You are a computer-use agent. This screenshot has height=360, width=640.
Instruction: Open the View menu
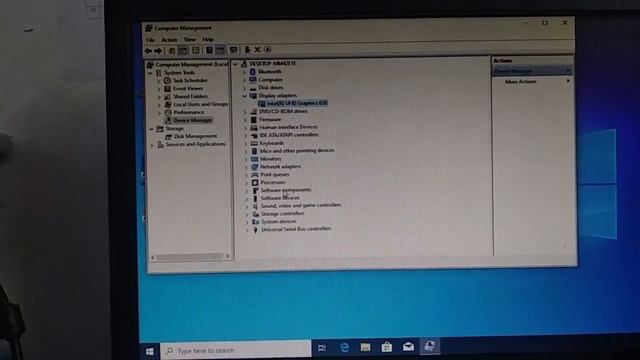click(x=189, y=40)
